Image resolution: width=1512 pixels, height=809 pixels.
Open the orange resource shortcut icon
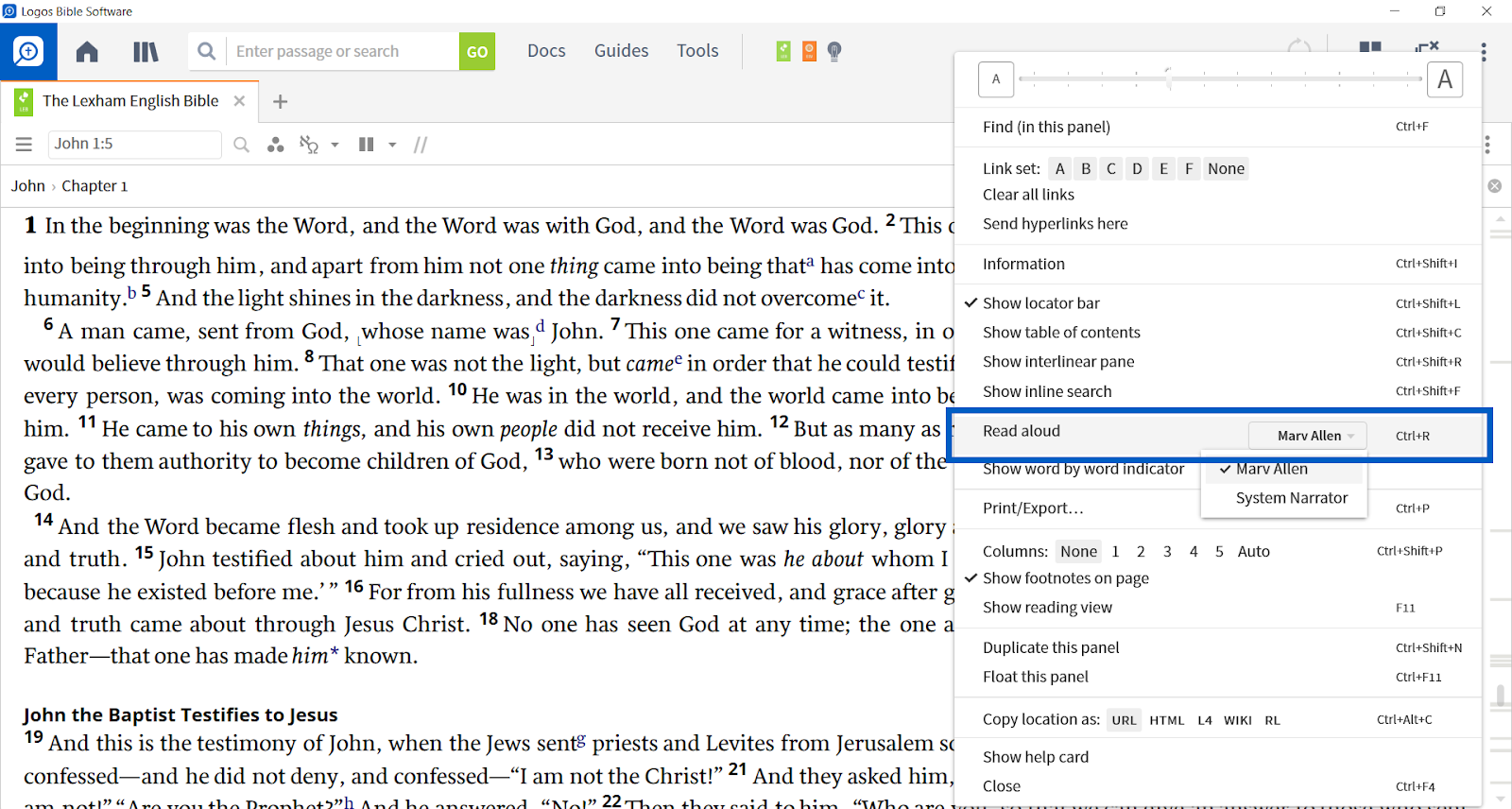(x=809, y=51)
